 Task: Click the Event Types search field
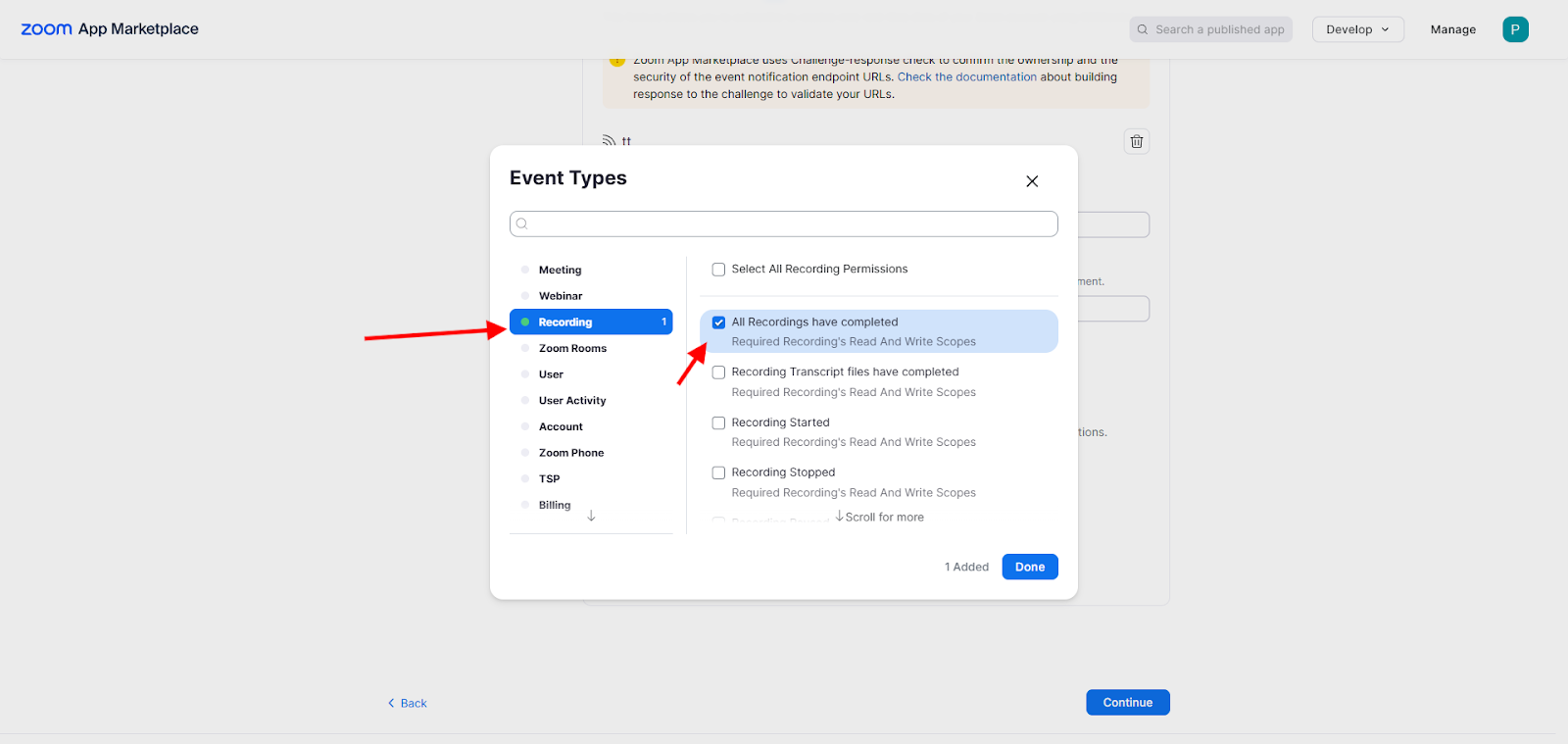click(784, 223)
